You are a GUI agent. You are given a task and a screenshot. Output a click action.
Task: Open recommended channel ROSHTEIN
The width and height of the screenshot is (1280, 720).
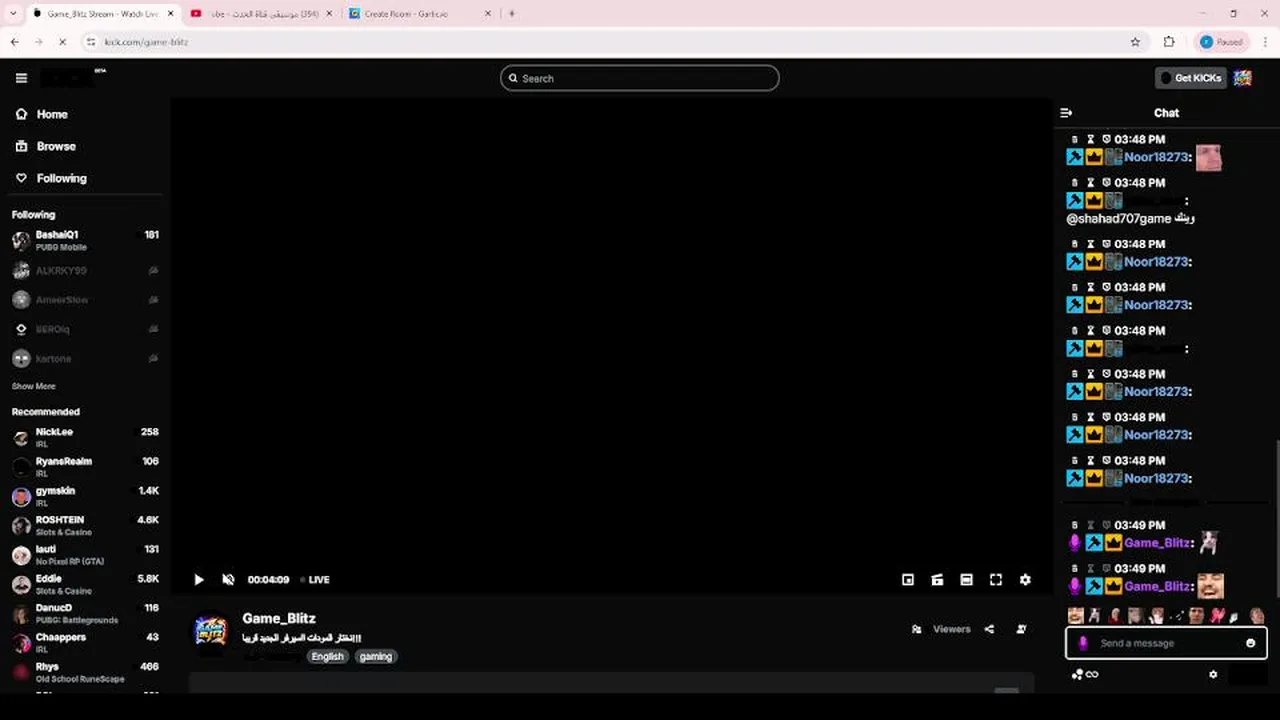click(85, 525)
